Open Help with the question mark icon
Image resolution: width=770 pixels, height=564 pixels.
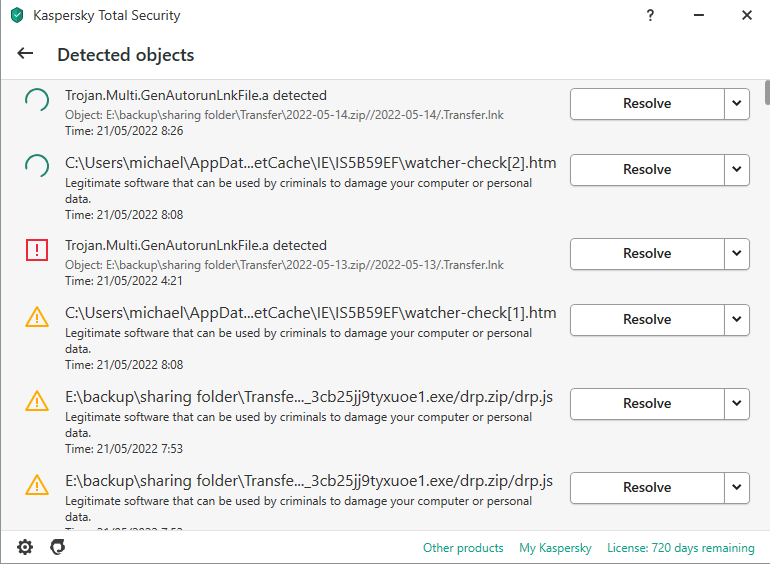click(650, 15)
